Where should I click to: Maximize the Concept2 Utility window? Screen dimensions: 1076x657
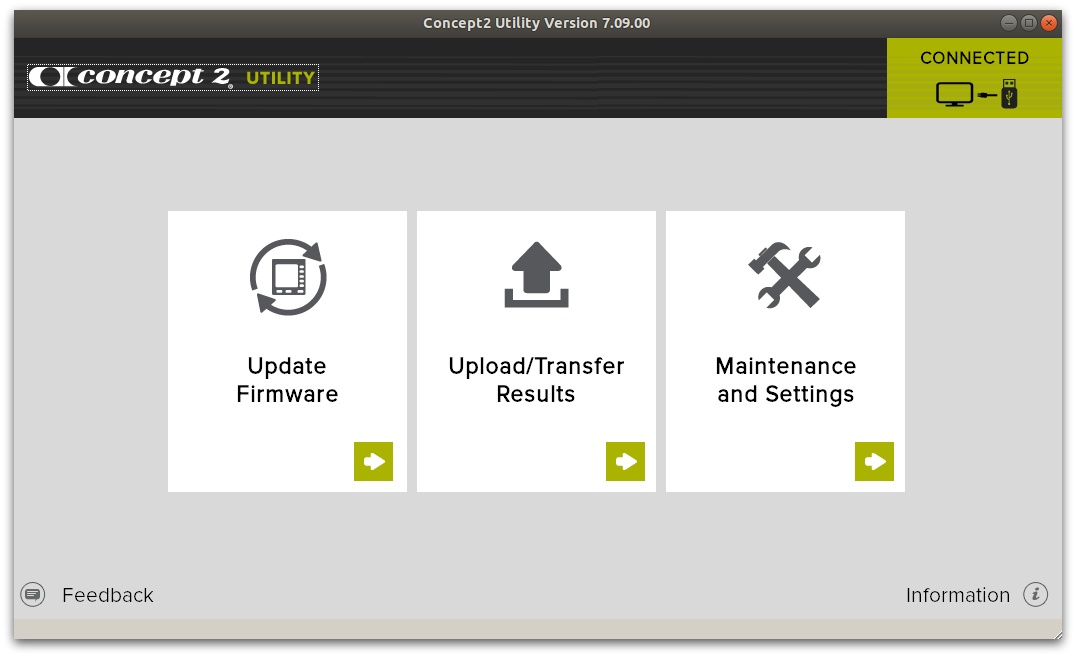1029,23
